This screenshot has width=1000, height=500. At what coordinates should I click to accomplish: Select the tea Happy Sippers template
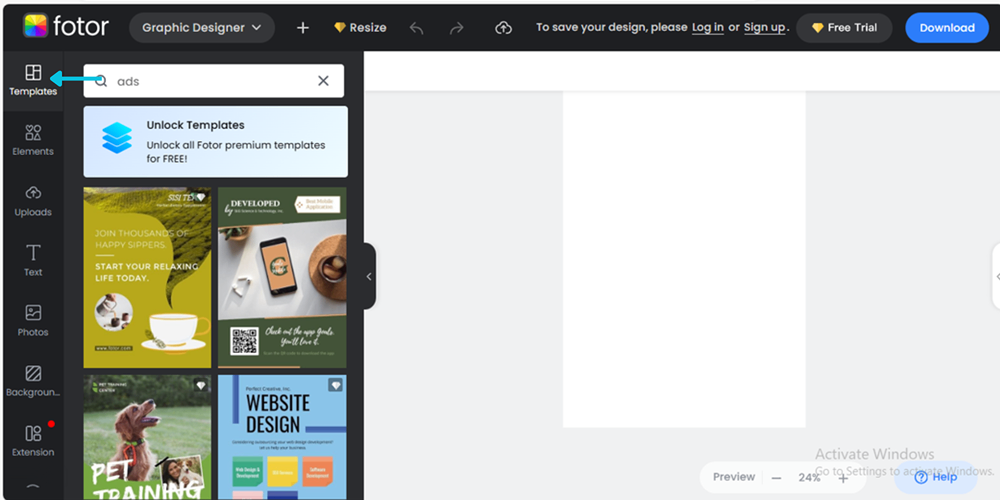point(147,277)
